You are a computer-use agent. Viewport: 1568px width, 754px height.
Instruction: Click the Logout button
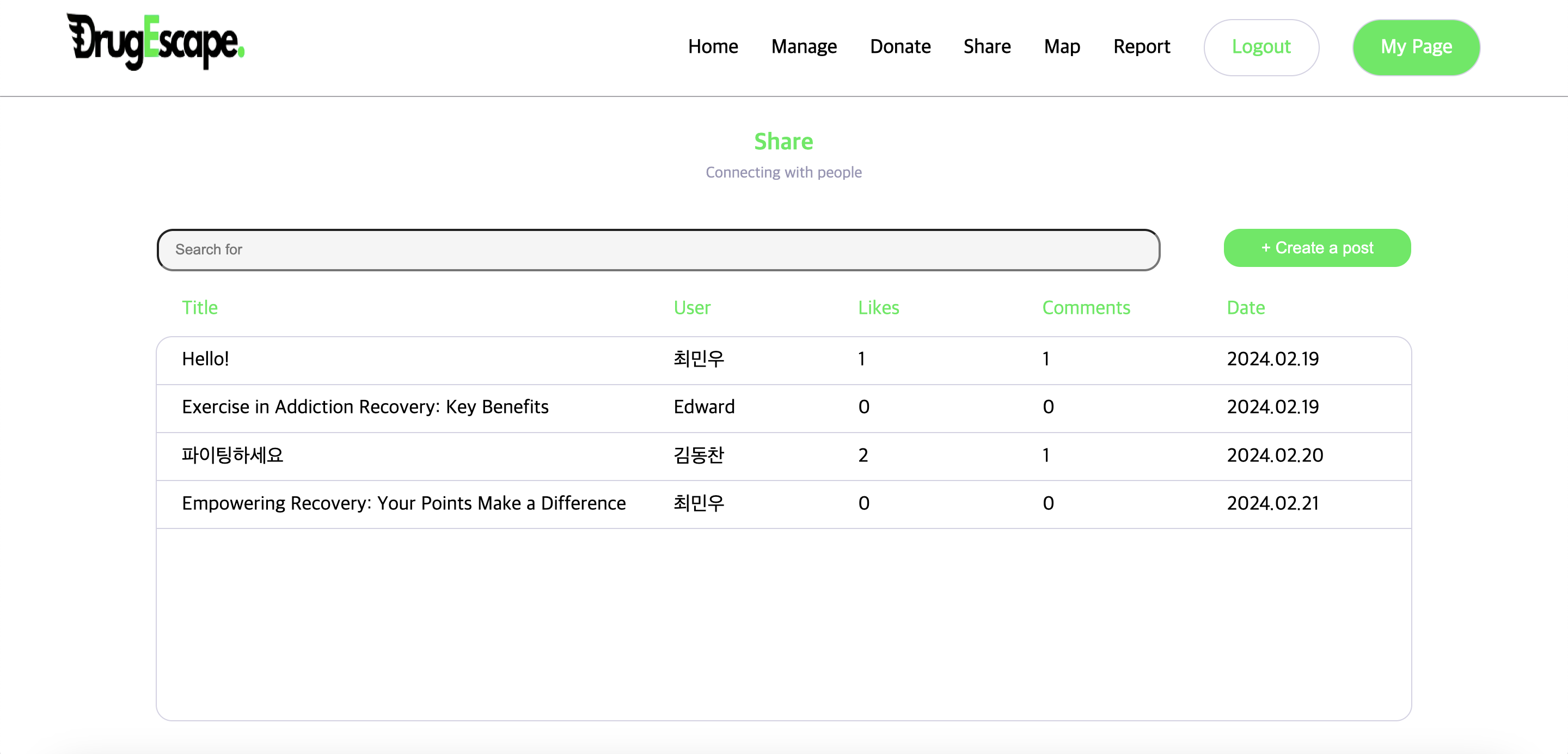pos(1260,47)
